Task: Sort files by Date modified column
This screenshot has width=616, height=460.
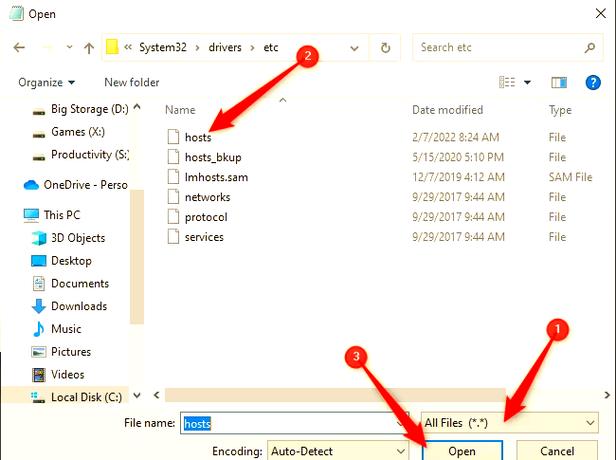Action: [x=447, y=110]
